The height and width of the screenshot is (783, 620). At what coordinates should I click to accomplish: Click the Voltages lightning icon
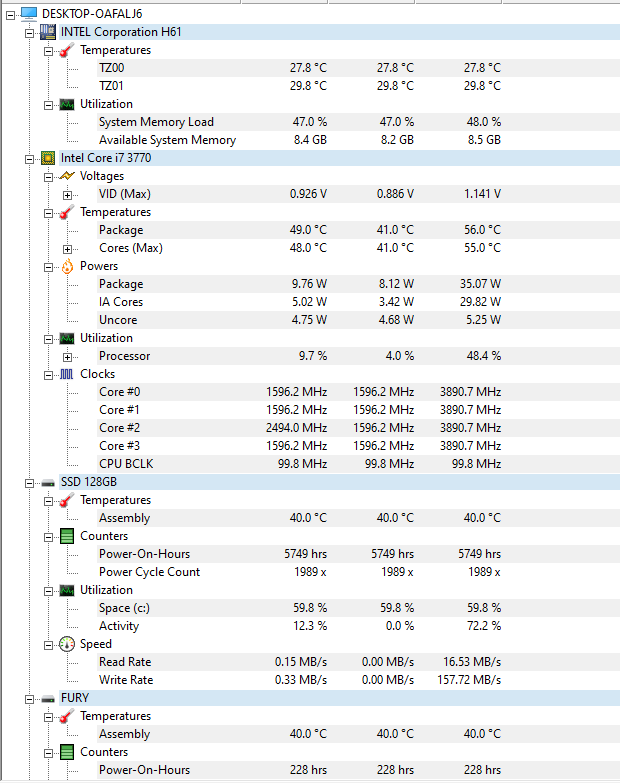pyautogui.click(x=67, y=175)
